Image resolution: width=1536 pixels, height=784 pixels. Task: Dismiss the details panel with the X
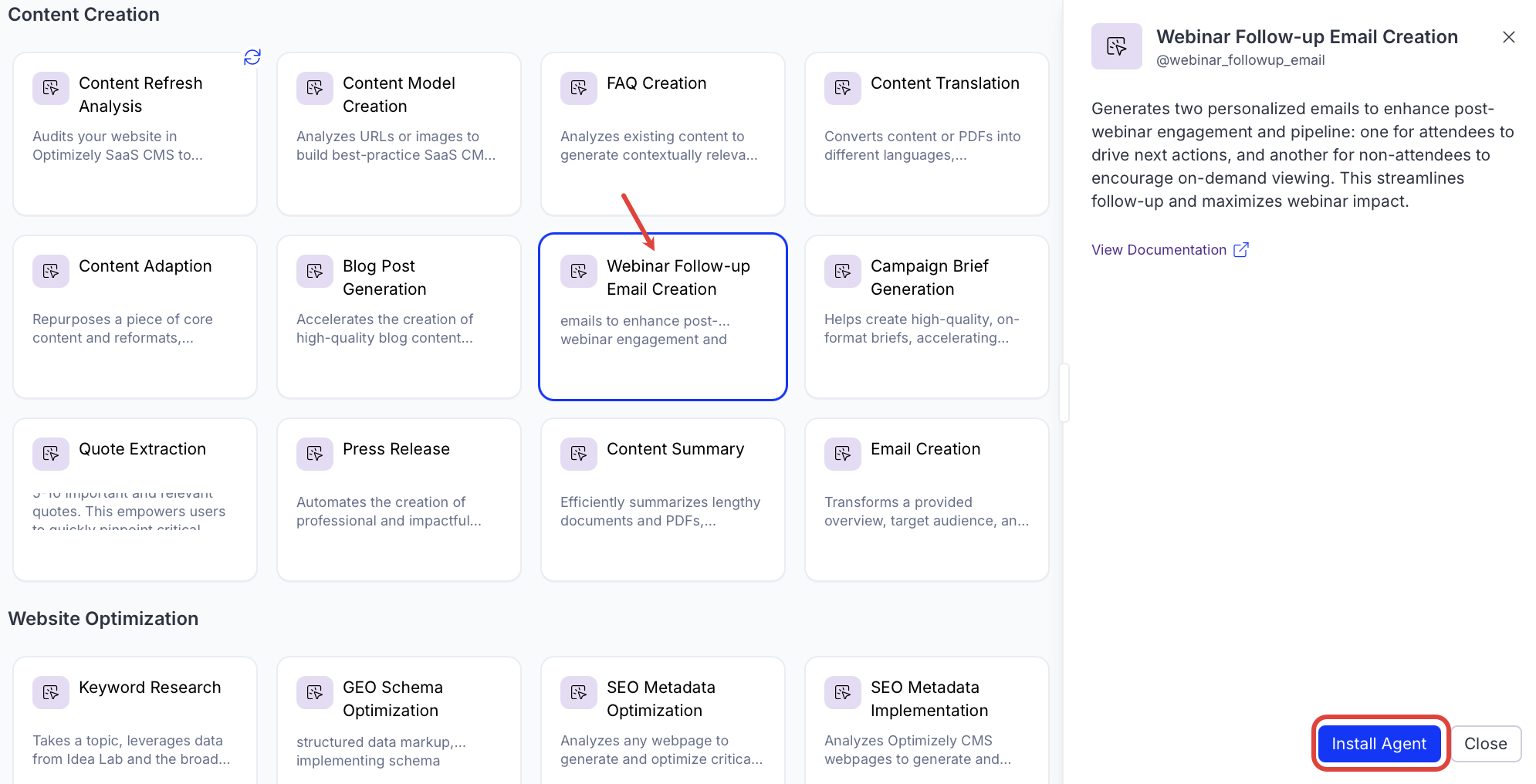point(1509,37)
